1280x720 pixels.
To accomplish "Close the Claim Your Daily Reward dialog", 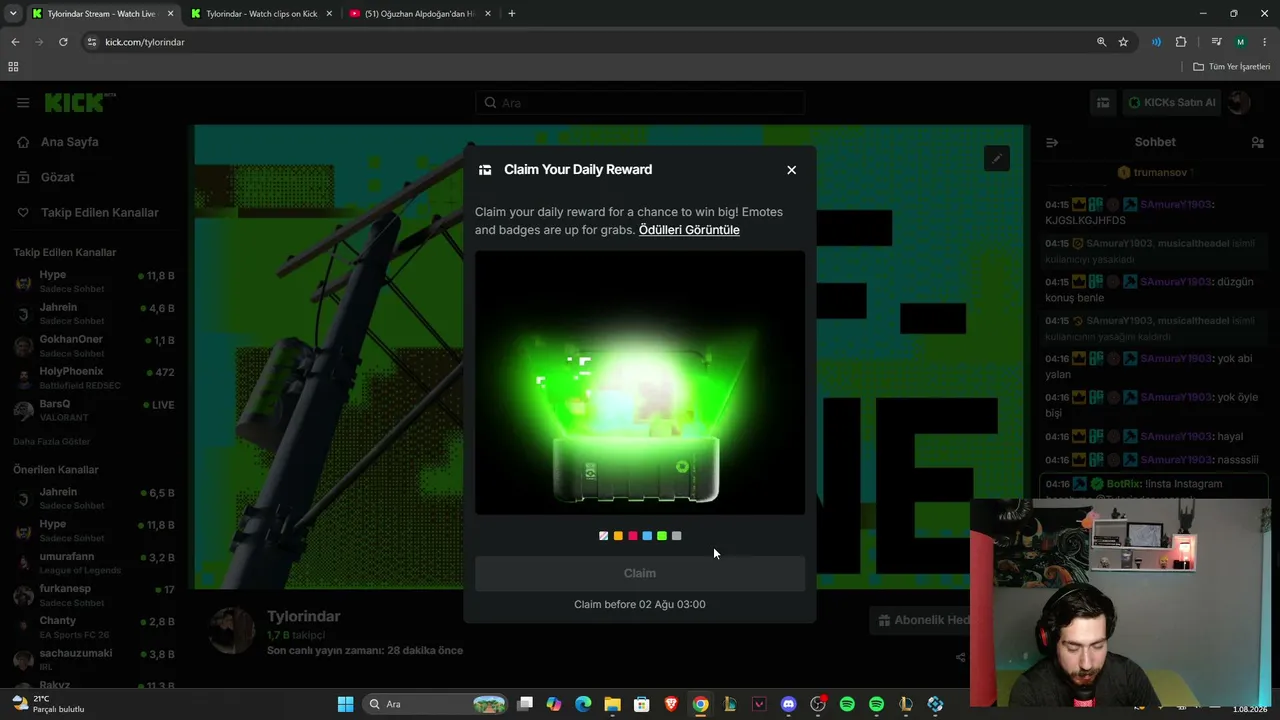I will [791, 170].
